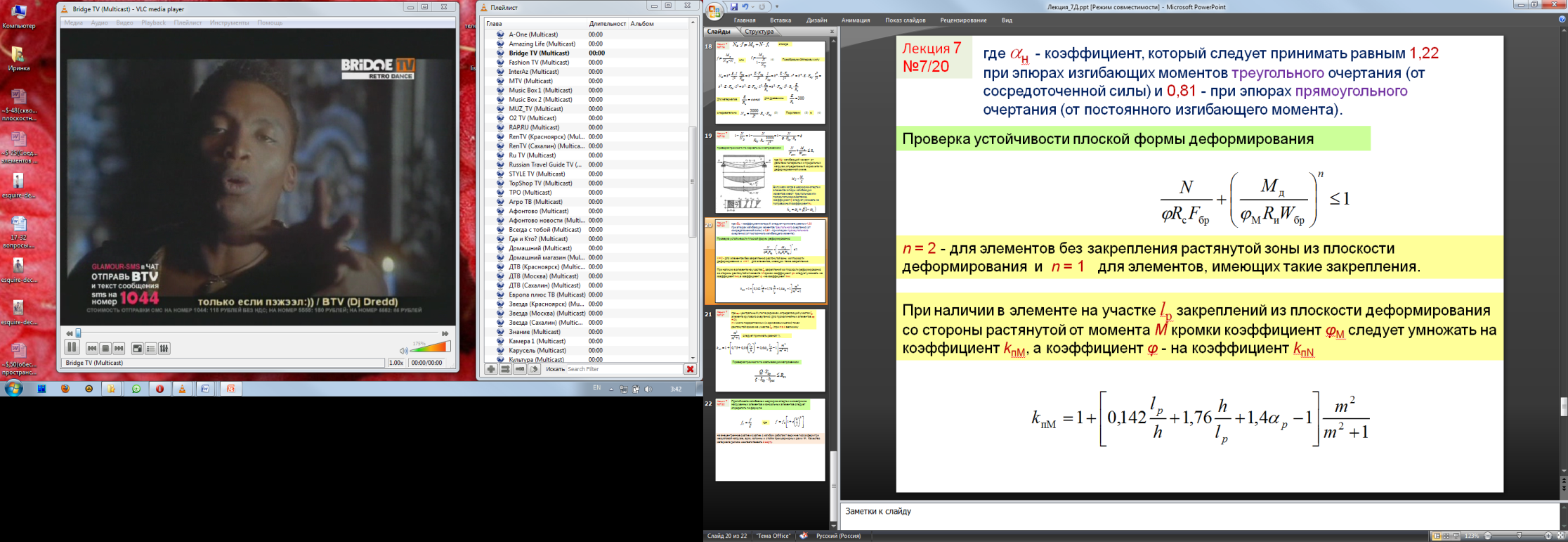
Task: Open PowerPoint help question icon
Action: (1562, 20)
